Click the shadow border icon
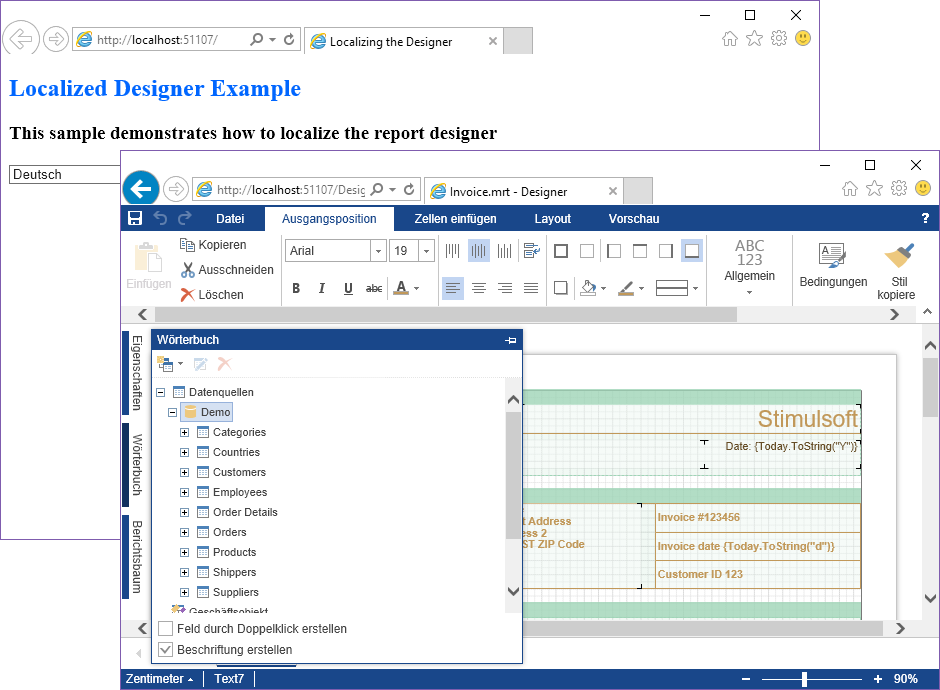 (x=561, y=288)
